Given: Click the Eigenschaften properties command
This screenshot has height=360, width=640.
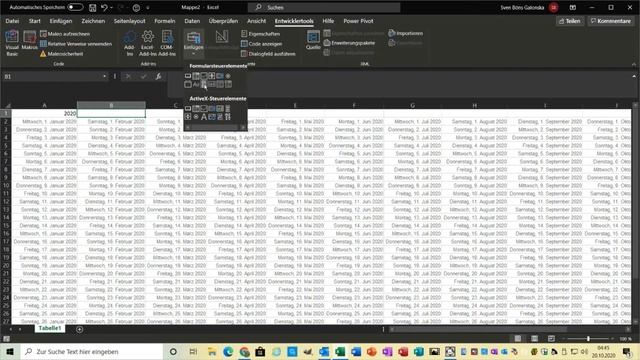Looking at the screenshot, I should coord(260,34).
